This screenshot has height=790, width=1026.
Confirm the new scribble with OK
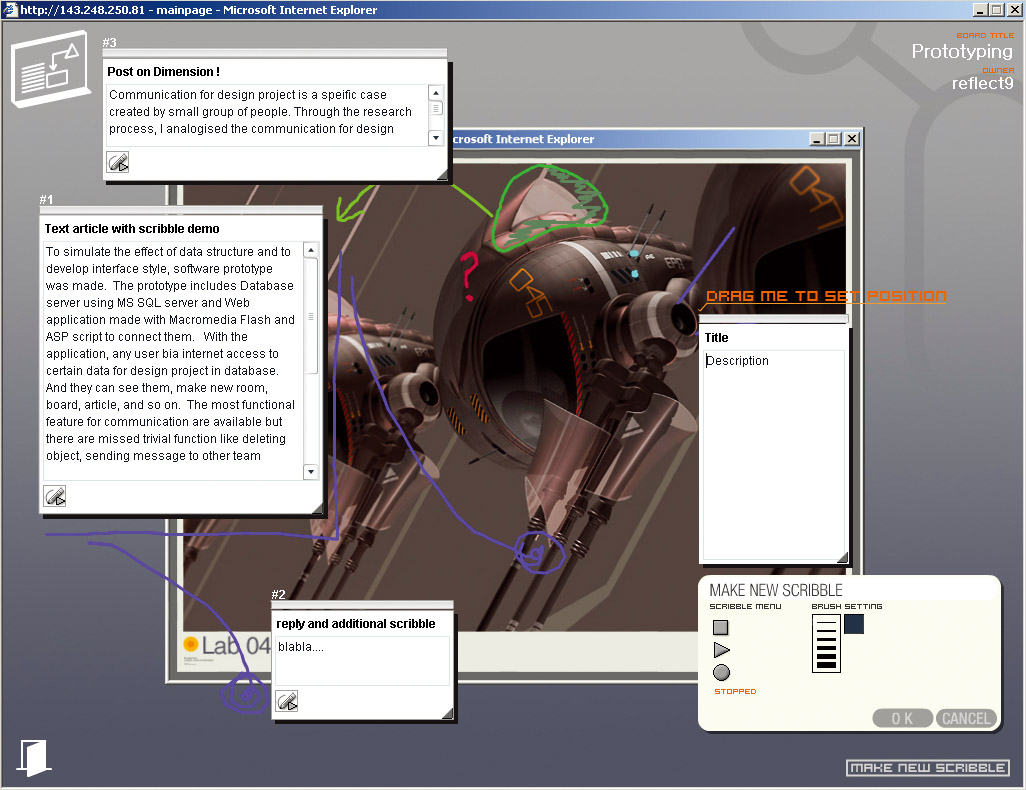(902, 718)
